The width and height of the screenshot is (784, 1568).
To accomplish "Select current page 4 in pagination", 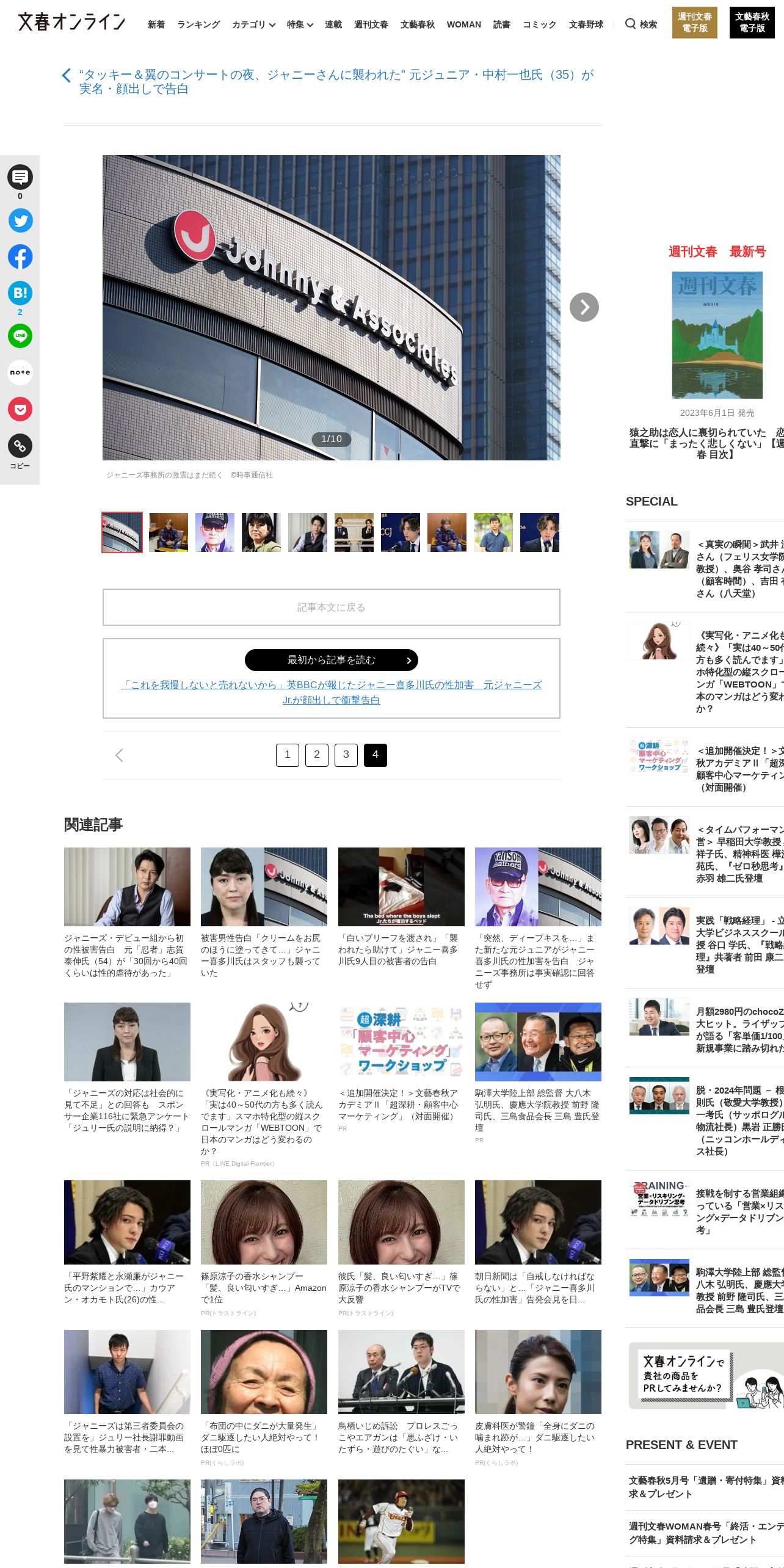I will pyautogui.click(x=376, y=755).
